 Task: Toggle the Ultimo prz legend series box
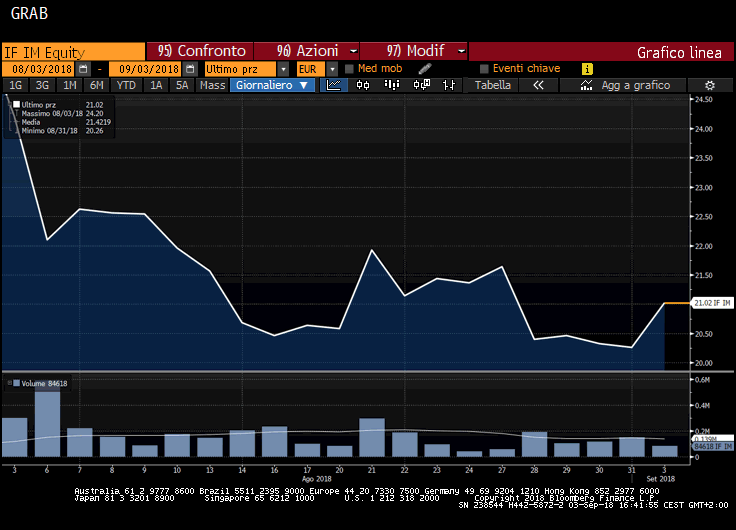[x=17, y=104]
